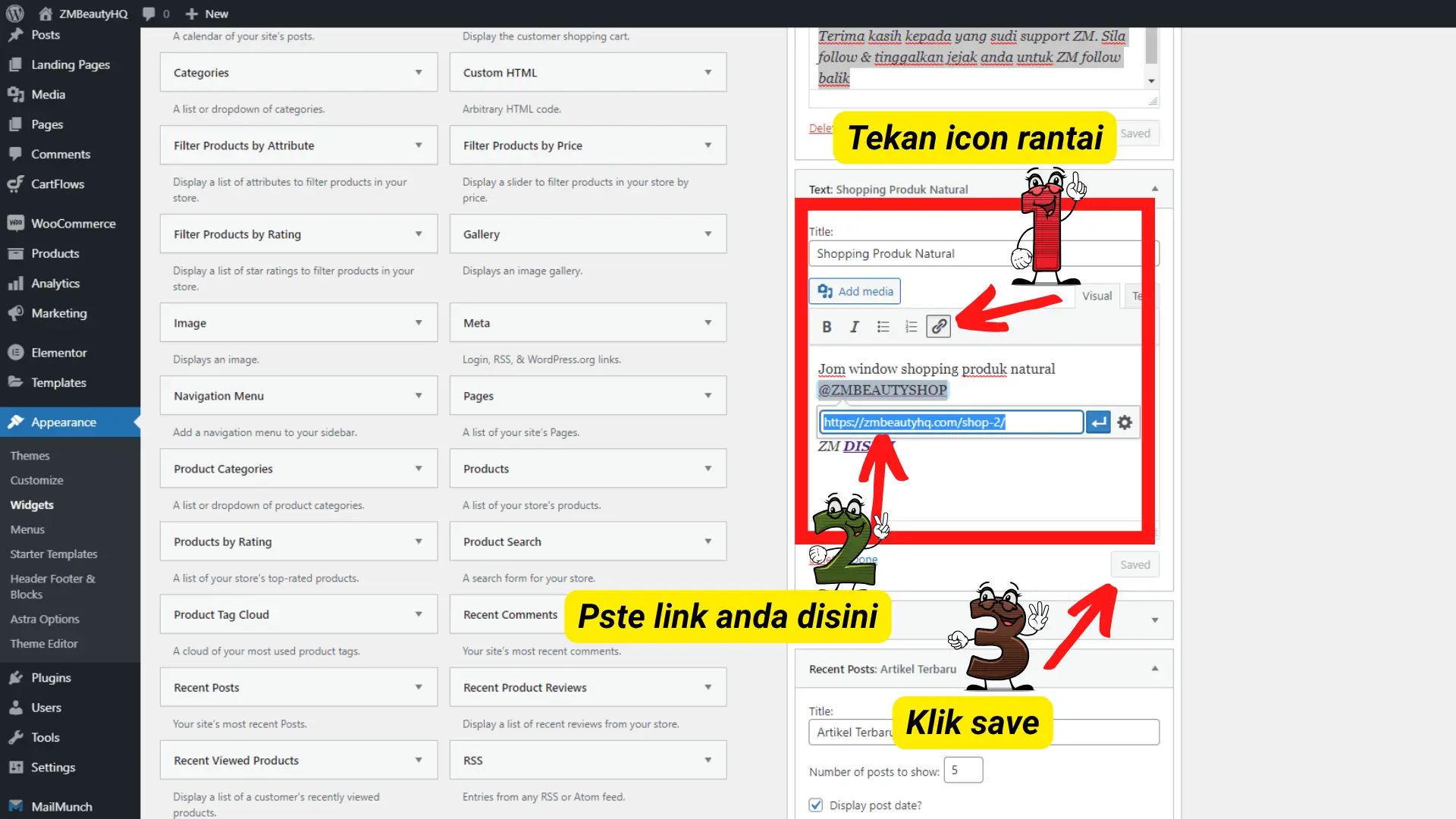Click the Shopping Produk Natural title field
This screenshot has height=819, width=1456.
pyautogui.click(x=984, y=253)
